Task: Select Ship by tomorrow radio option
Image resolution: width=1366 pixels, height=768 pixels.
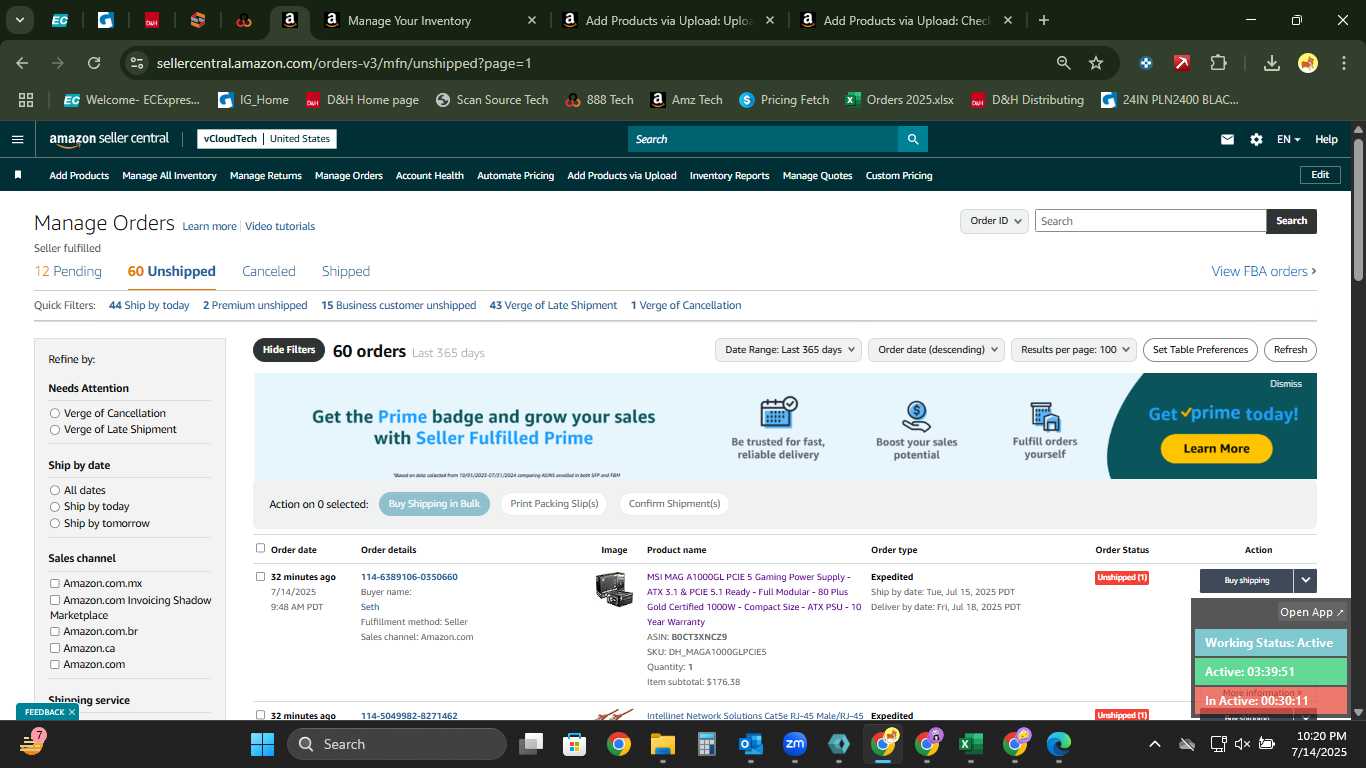Action: 55,523
